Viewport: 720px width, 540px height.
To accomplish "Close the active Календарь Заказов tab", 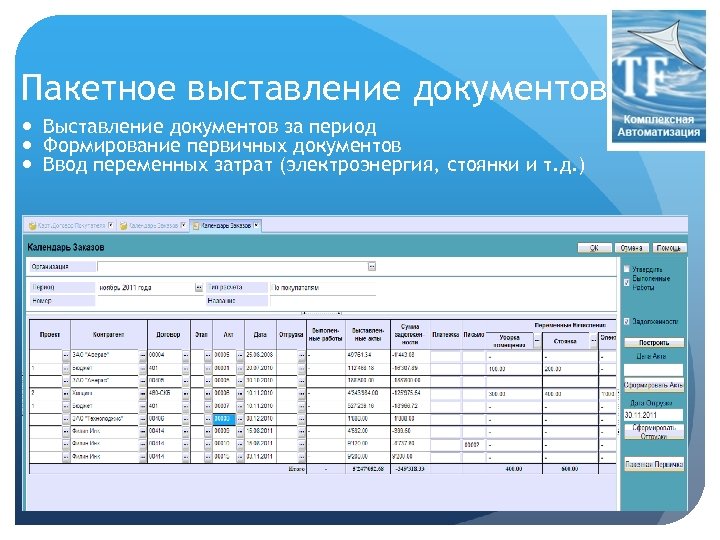I will click(x=256, y=225).
